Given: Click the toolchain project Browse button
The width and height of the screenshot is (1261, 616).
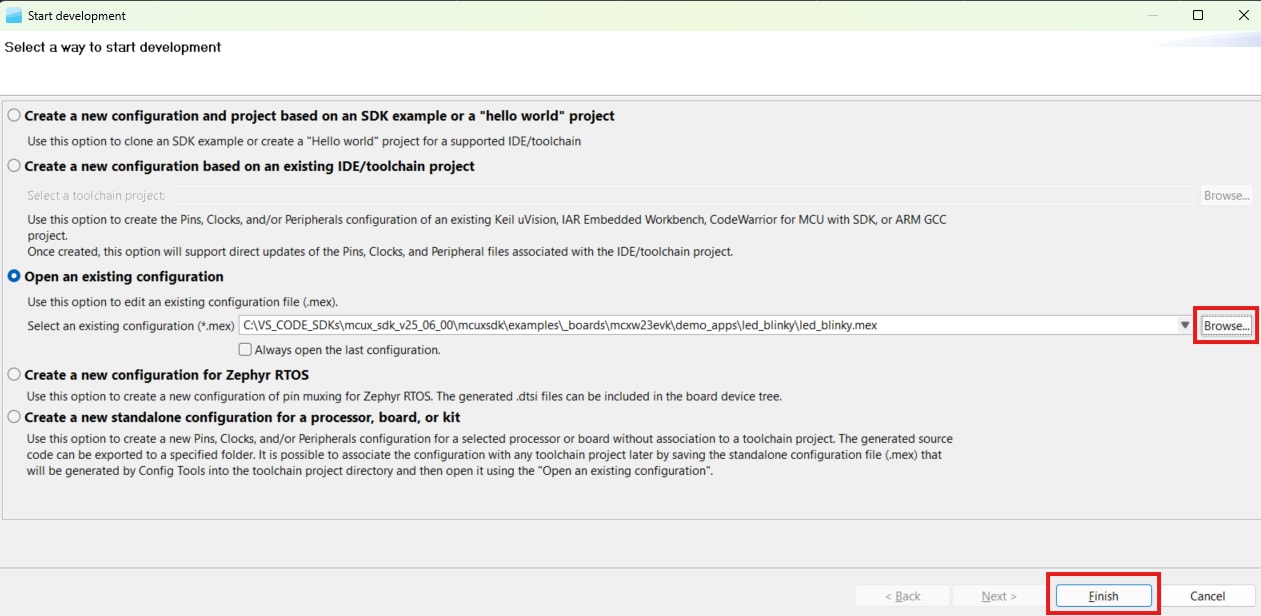Looking at the screenshot, I should (1226, 195).
